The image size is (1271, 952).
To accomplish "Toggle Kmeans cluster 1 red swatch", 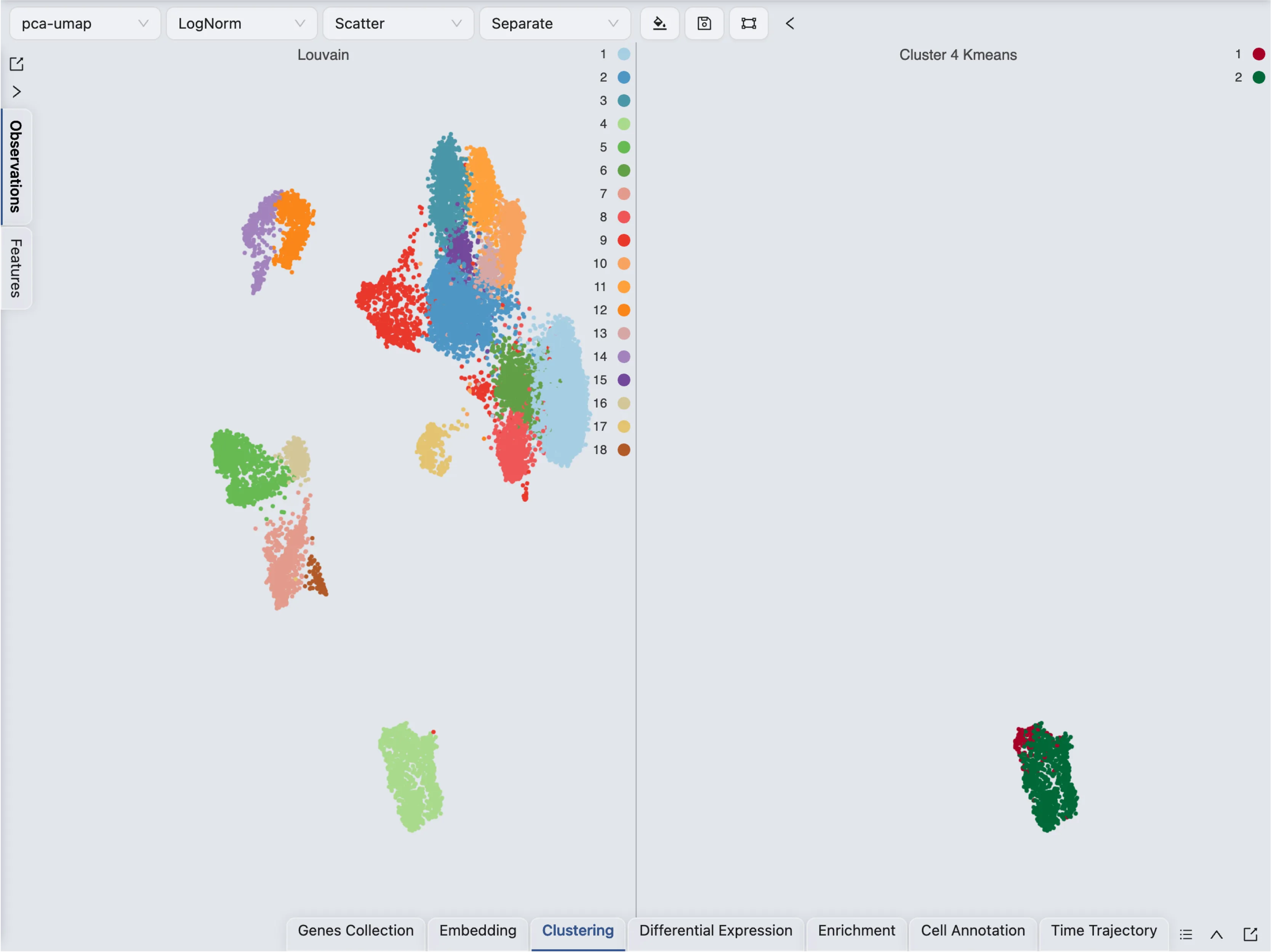I will [1258, 54].
